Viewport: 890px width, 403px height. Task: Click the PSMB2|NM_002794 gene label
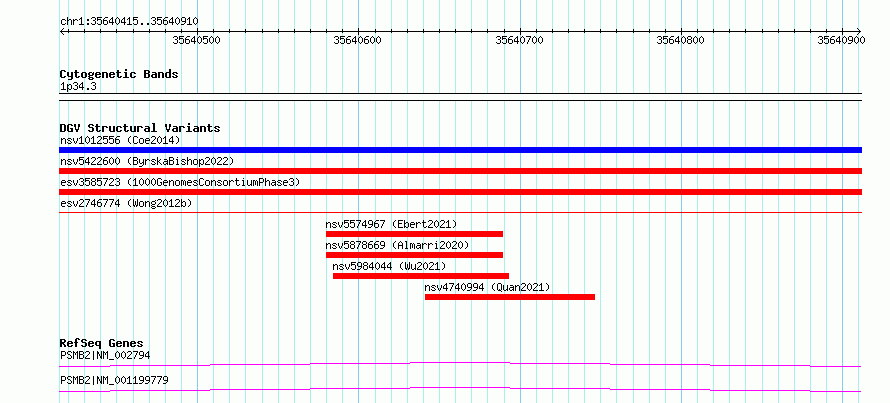(x=105, y=356)
